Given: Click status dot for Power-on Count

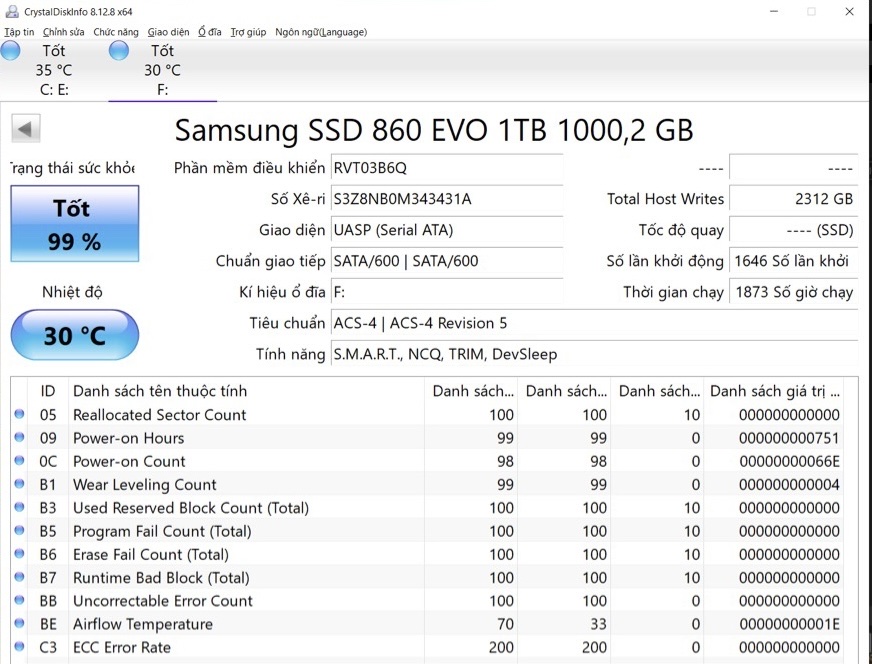Looking at the screenshot, I should pyautogui.click(x=19, y=460).
